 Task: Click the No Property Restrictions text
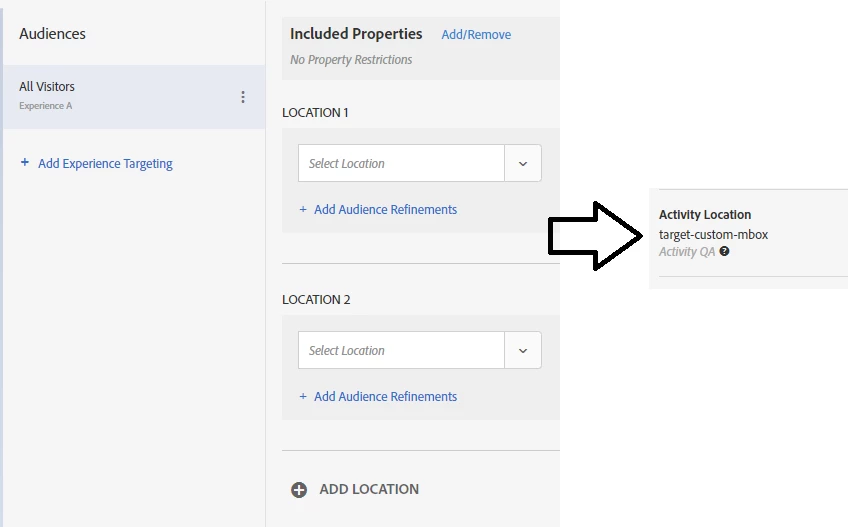click(351, 60)
